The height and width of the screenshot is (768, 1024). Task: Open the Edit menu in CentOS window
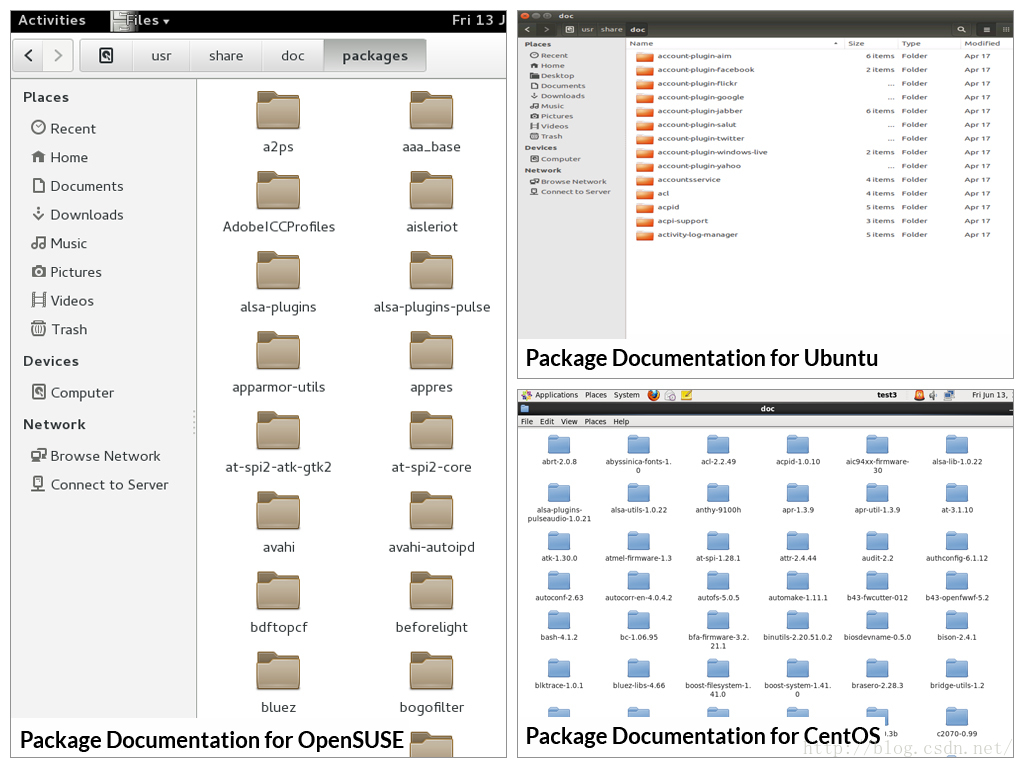[x=547, y=422]
